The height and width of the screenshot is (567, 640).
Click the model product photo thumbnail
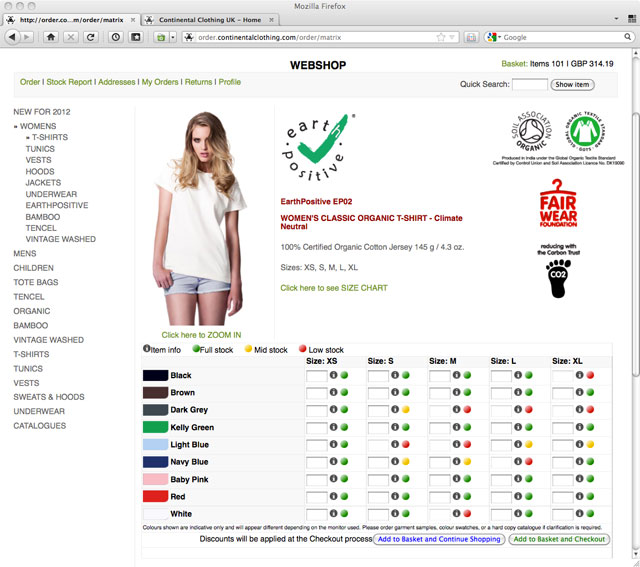pyautogui.click(x=200, y=218)
